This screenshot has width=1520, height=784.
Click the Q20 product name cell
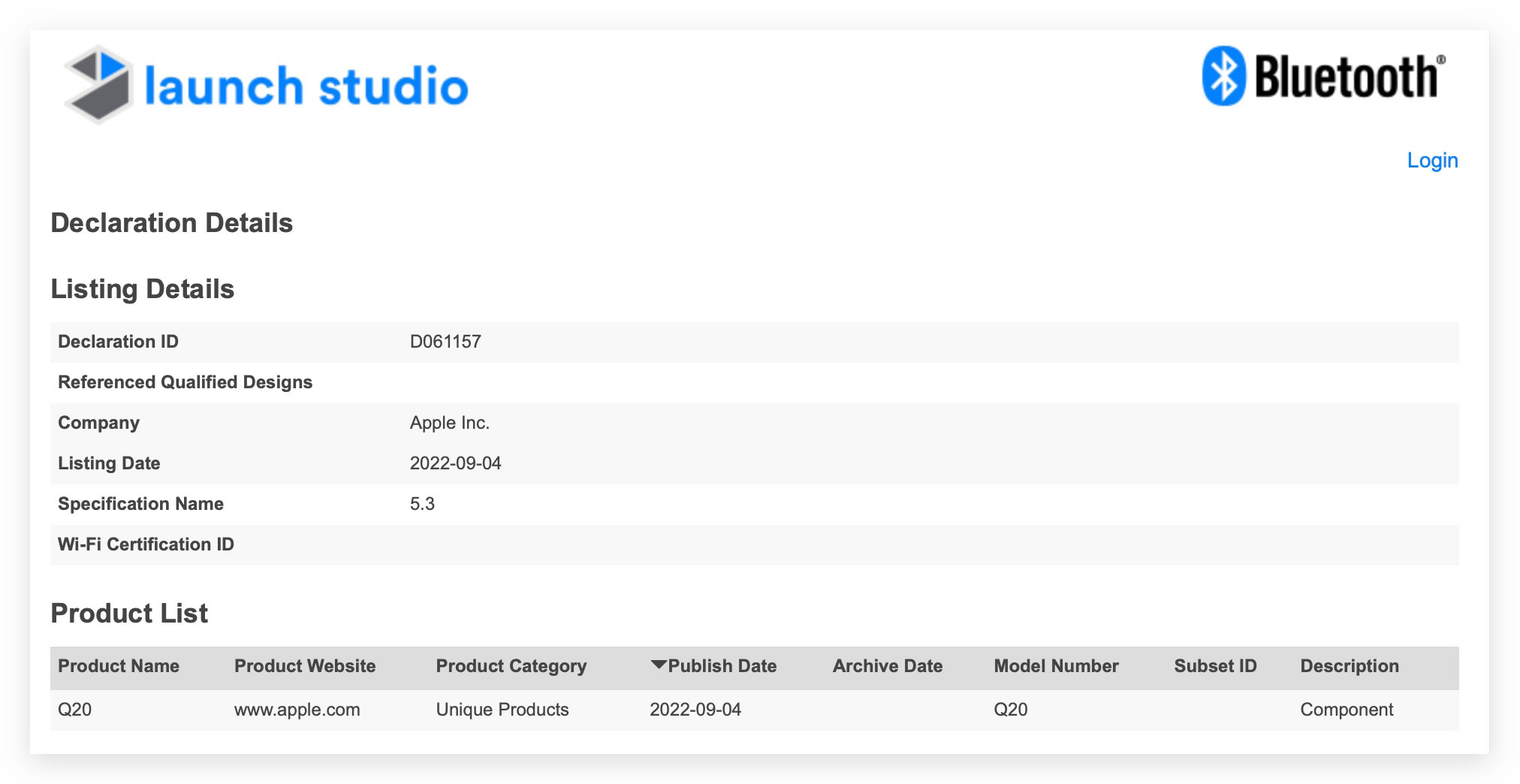coord(74,710)
